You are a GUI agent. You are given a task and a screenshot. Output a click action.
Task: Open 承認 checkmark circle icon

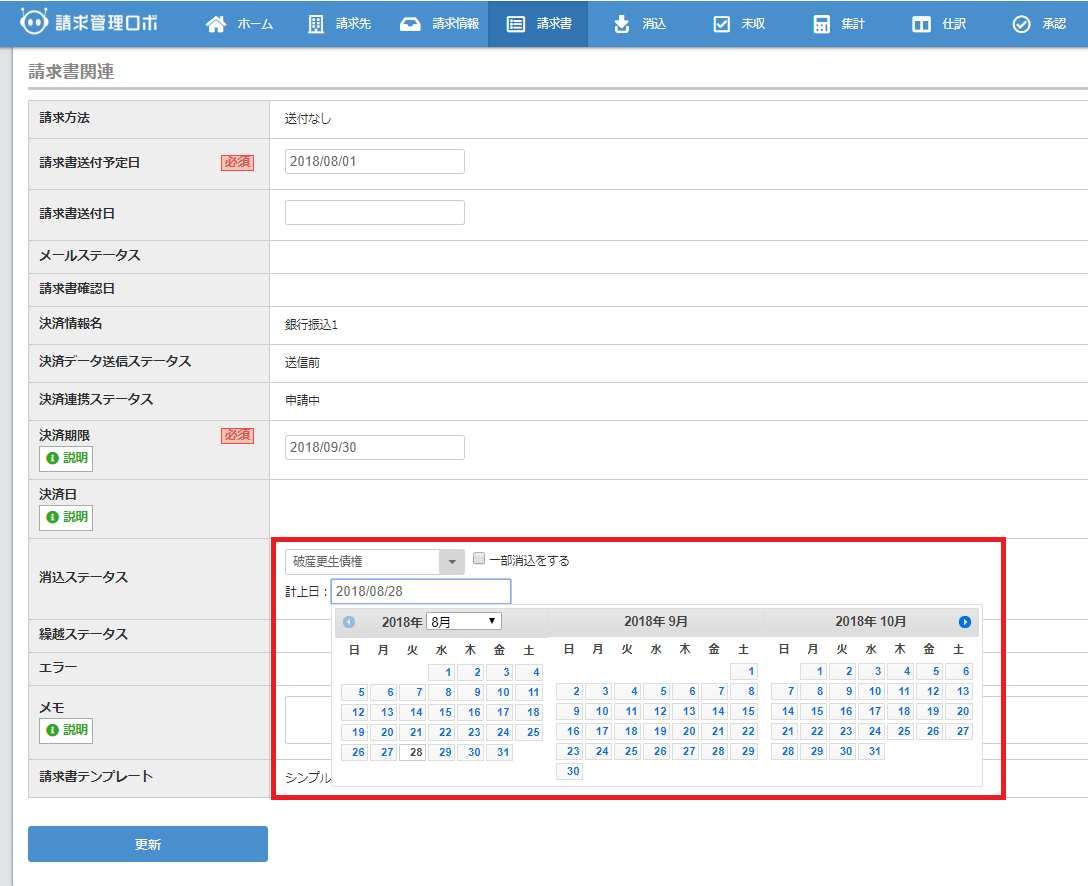[1021, 24]
